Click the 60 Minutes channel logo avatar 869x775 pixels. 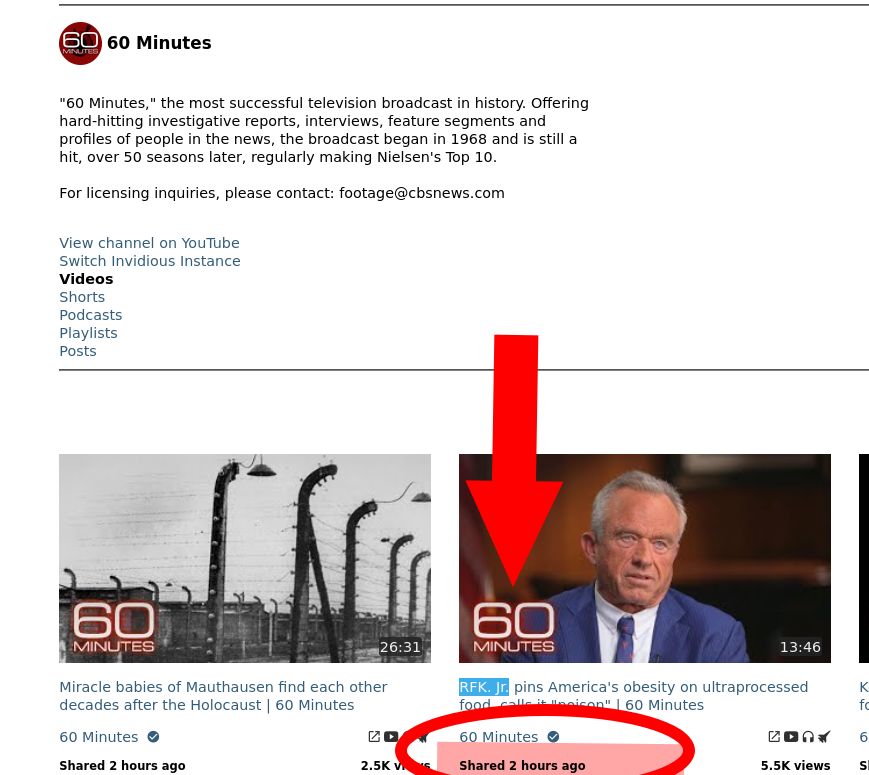point(80,43)
